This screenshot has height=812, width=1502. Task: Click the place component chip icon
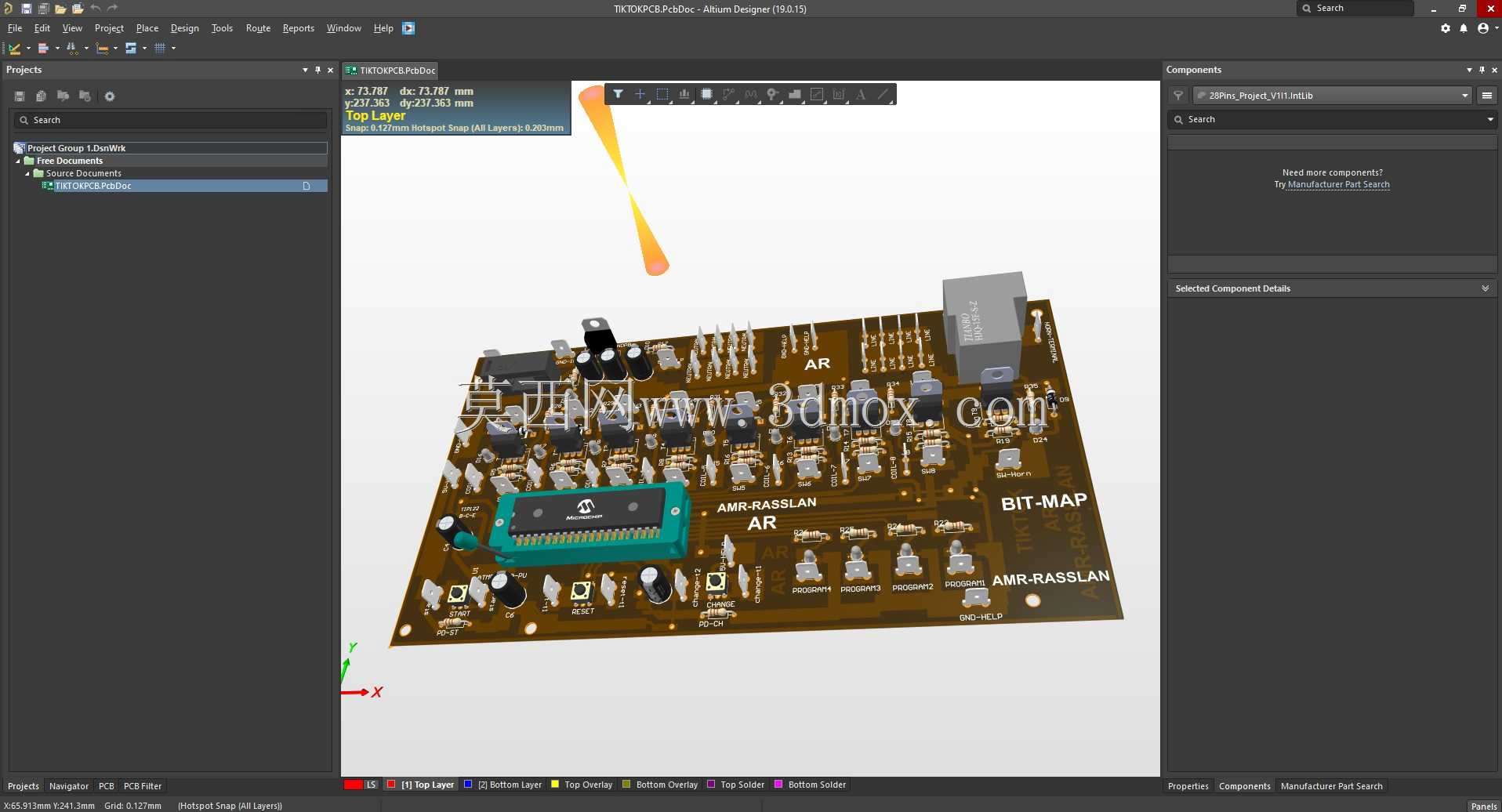[x=706, y=94]
